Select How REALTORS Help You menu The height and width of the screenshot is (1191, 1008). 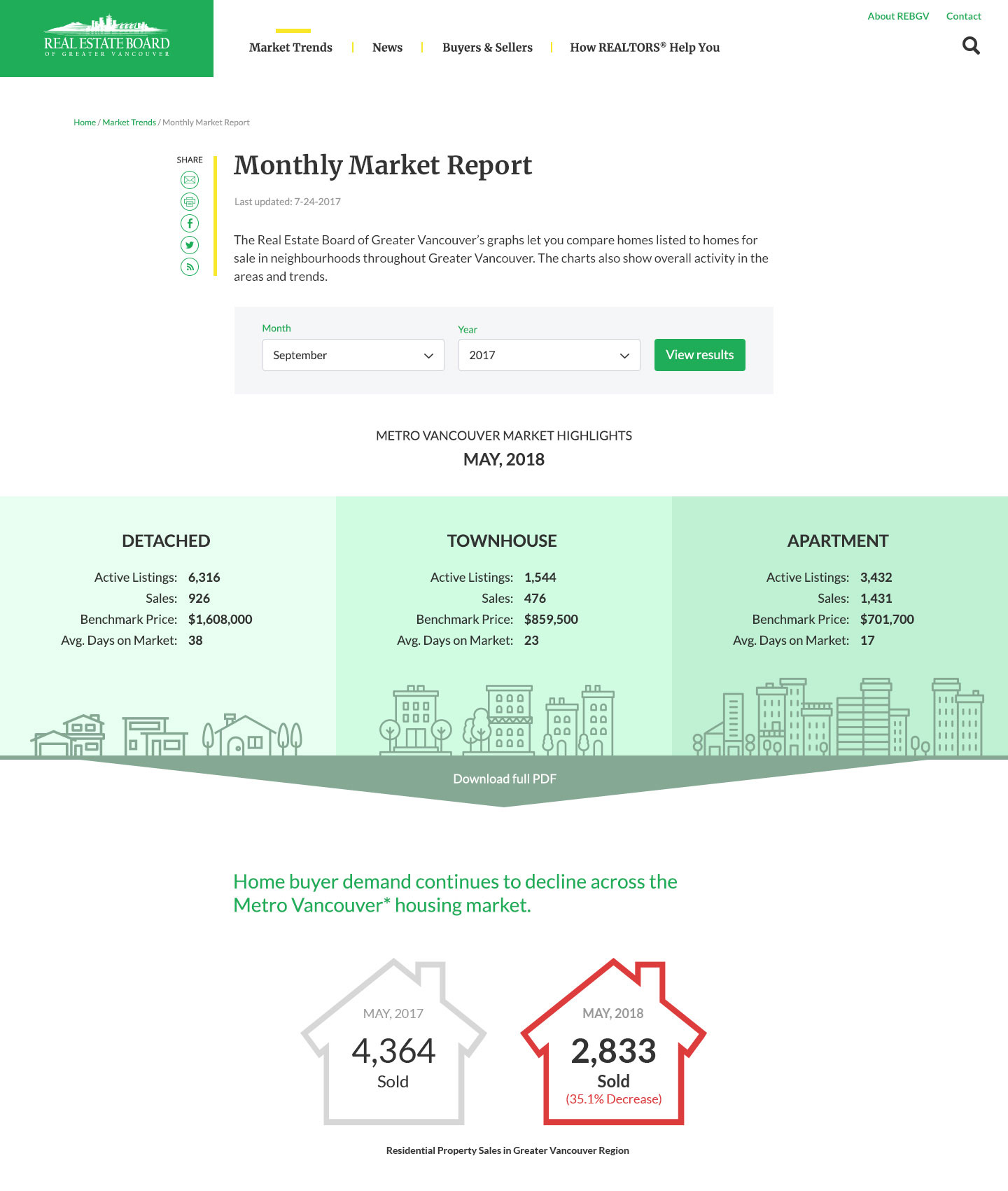click(645, 48)
